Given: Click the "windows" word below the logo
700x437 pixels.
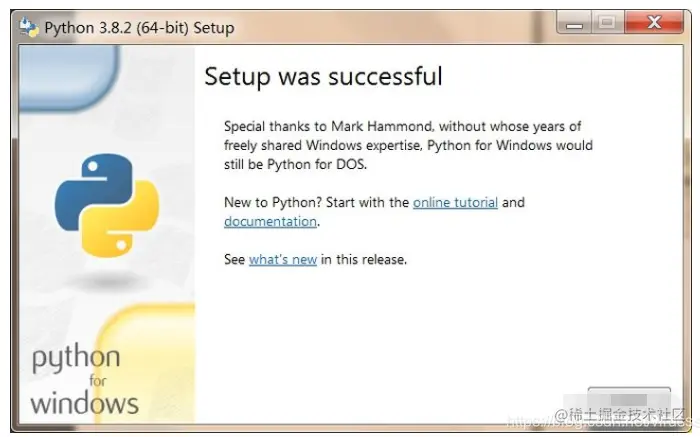Looking at the screenshot, I should click(x=84, y=403).
